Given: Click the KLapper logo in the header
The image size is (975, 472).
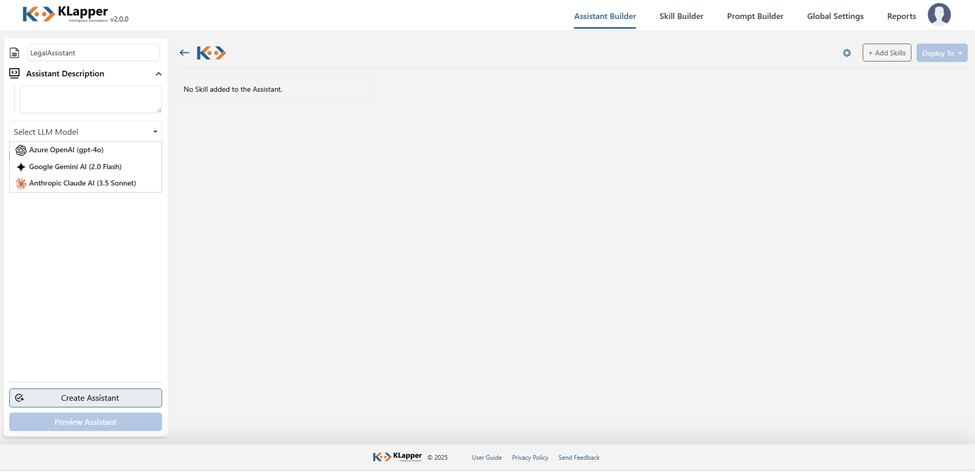Looking at the screenshot, I should click(65, 14).
